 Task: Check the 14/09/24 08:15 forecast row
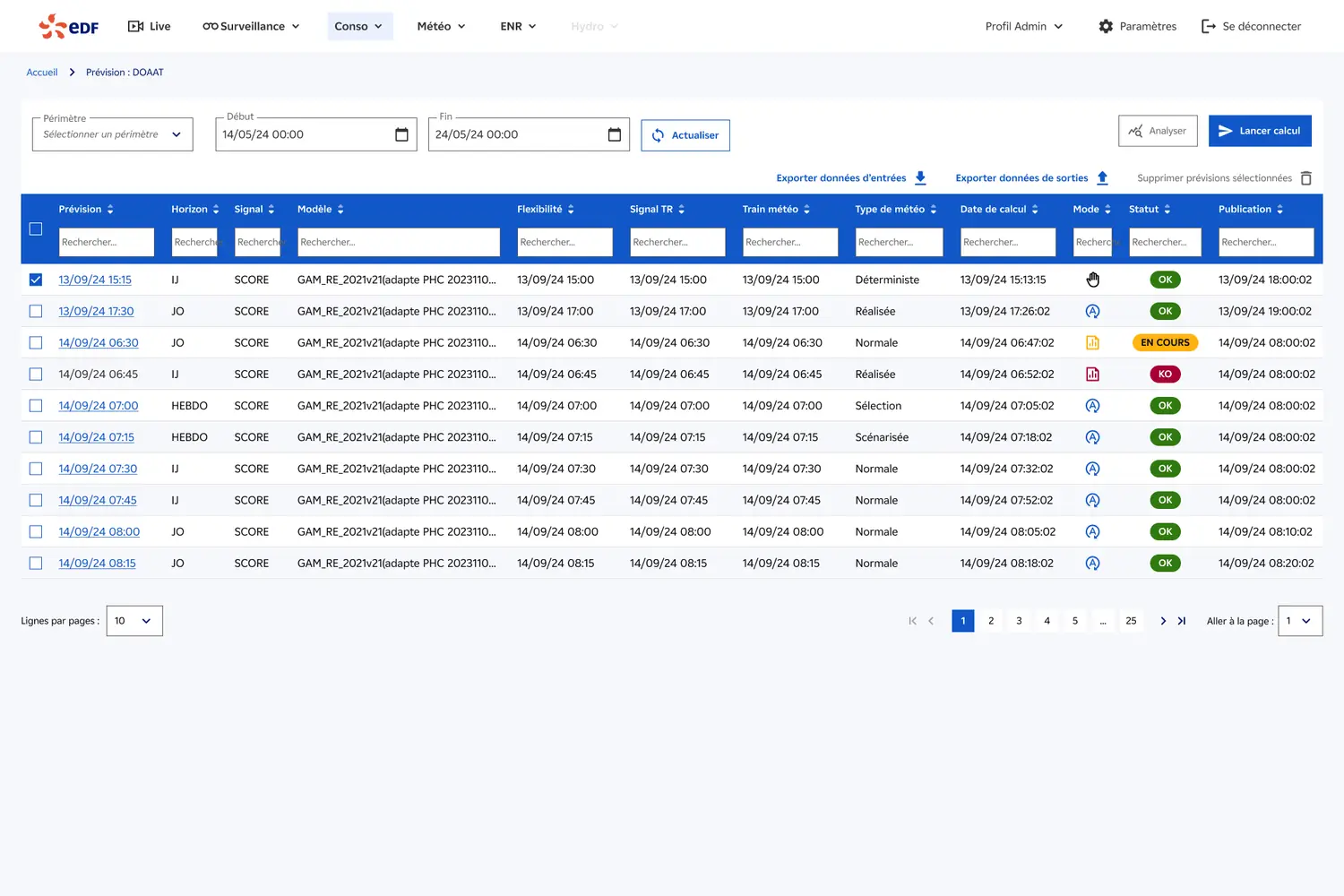pos(36,564)
